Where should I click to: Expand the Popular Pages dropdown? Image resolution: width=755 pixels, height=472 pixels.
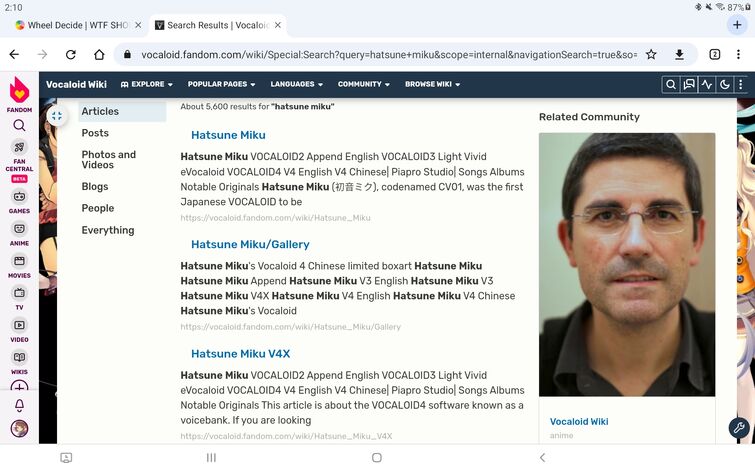pos(221,84)
